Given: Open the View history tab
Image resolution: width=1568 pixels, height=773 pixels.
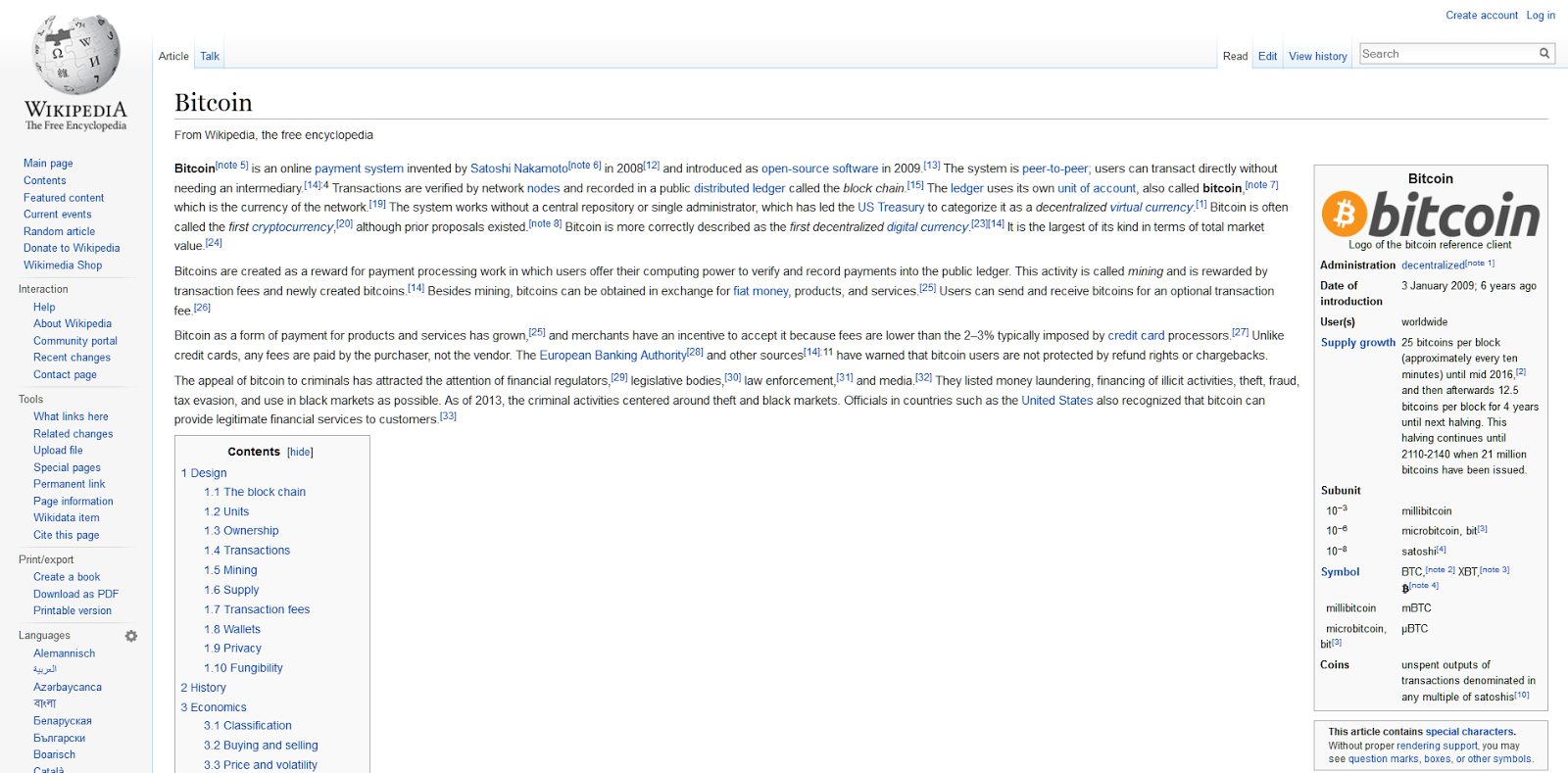Looking at the screenshot, I should (x=1317, y=57).
